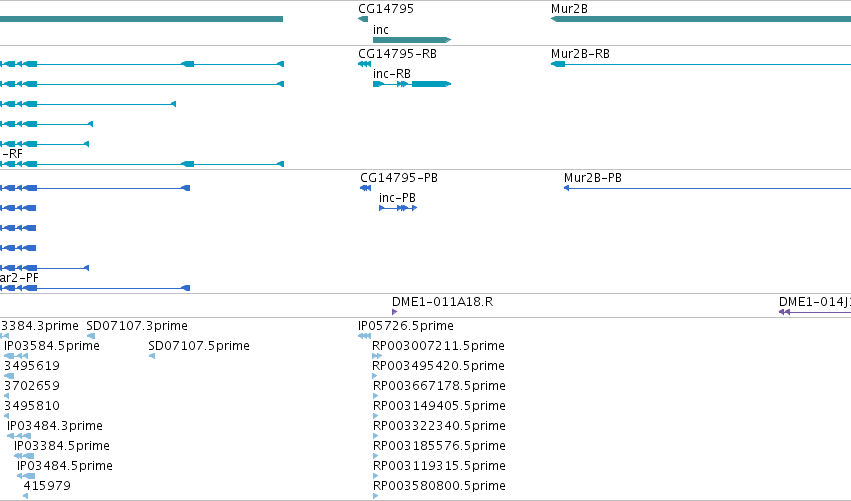Select the RP003185576.5prime label
Screen dimensions: 851x501
440,446
